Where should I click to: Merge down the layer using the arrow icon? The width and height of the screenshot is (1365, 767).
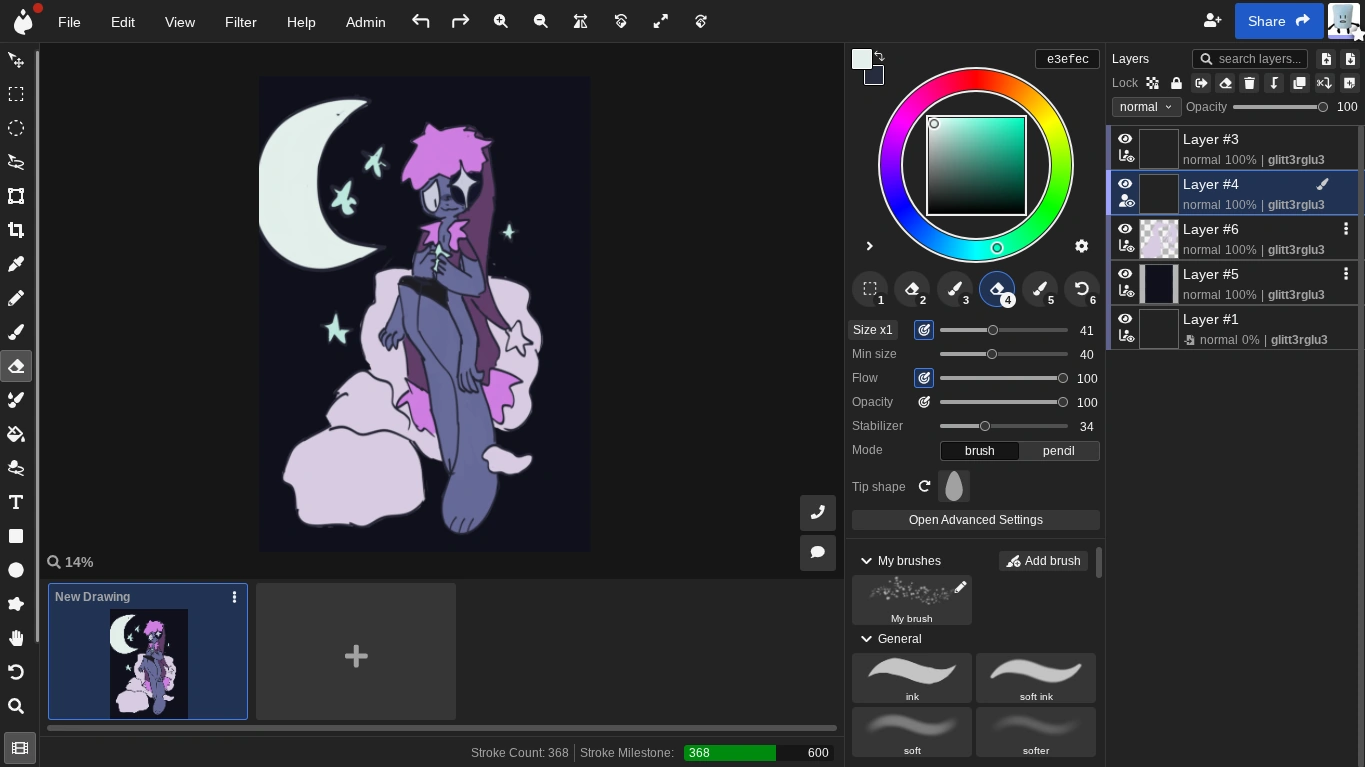click(x=1274, y=83)
